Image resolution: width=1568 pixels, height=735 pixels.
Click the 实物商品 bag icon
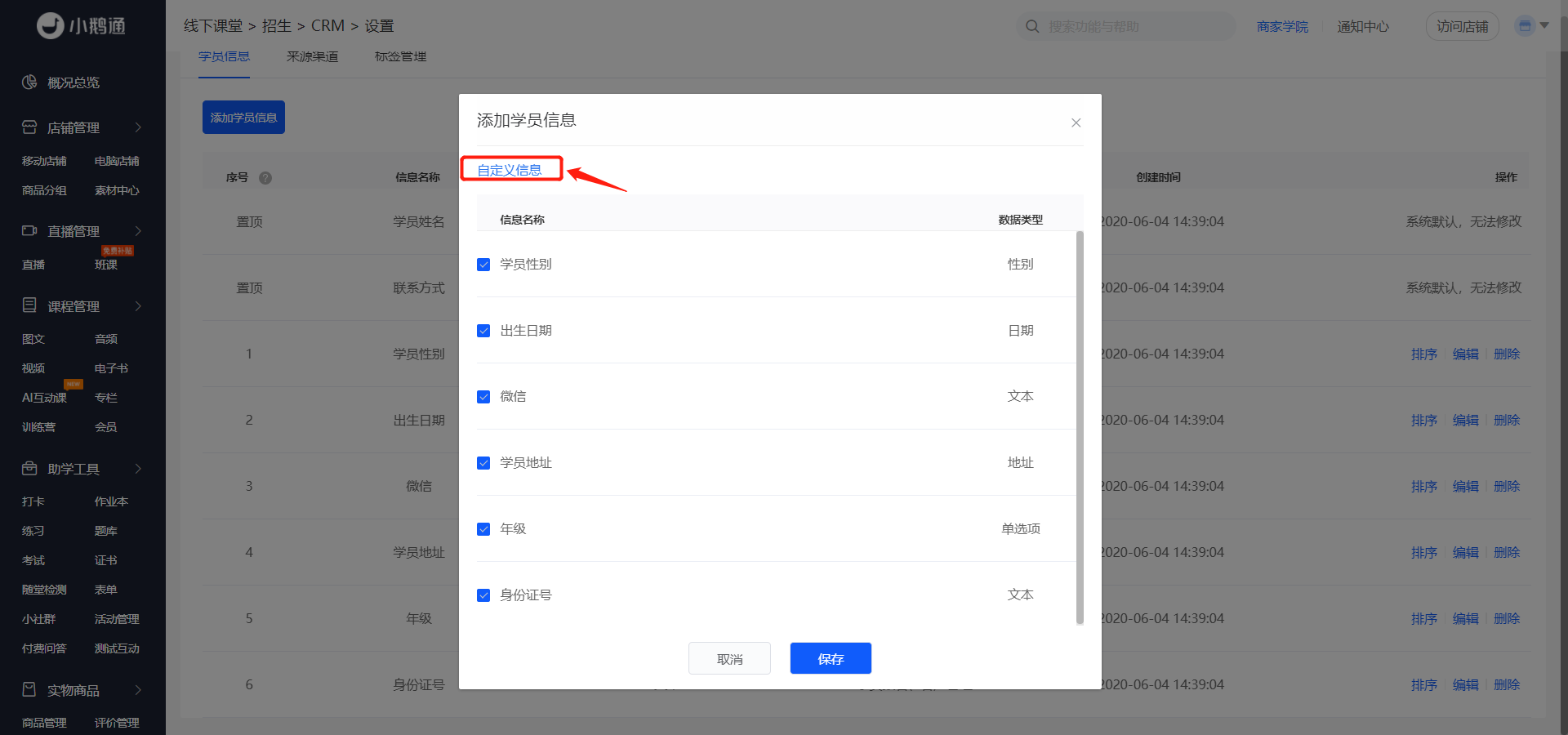[x=29, y=689]
